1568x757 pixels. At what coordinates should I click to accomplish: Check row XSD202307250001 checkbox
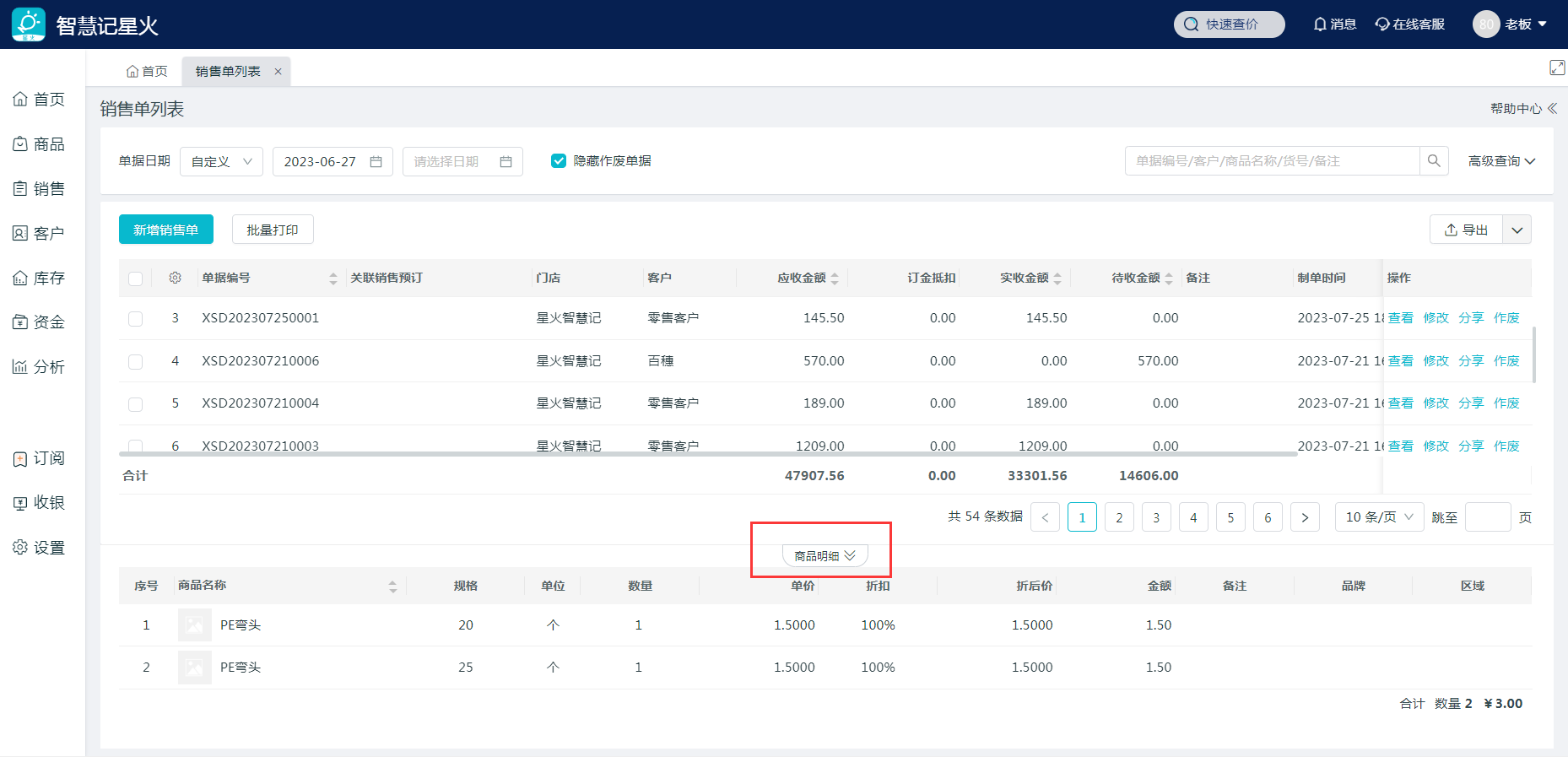[135, 319]
